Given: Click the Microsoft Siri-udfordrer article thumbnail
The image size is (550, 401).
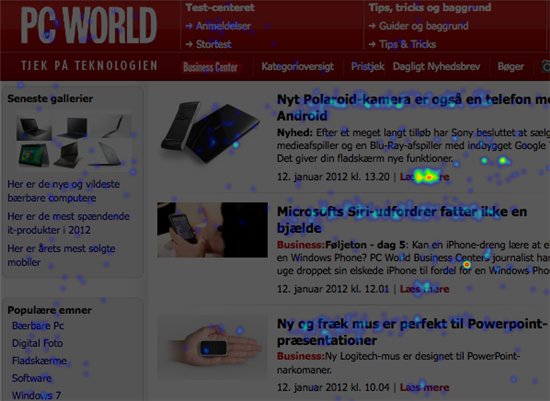Looking at the screenshot, I should 212,229.
